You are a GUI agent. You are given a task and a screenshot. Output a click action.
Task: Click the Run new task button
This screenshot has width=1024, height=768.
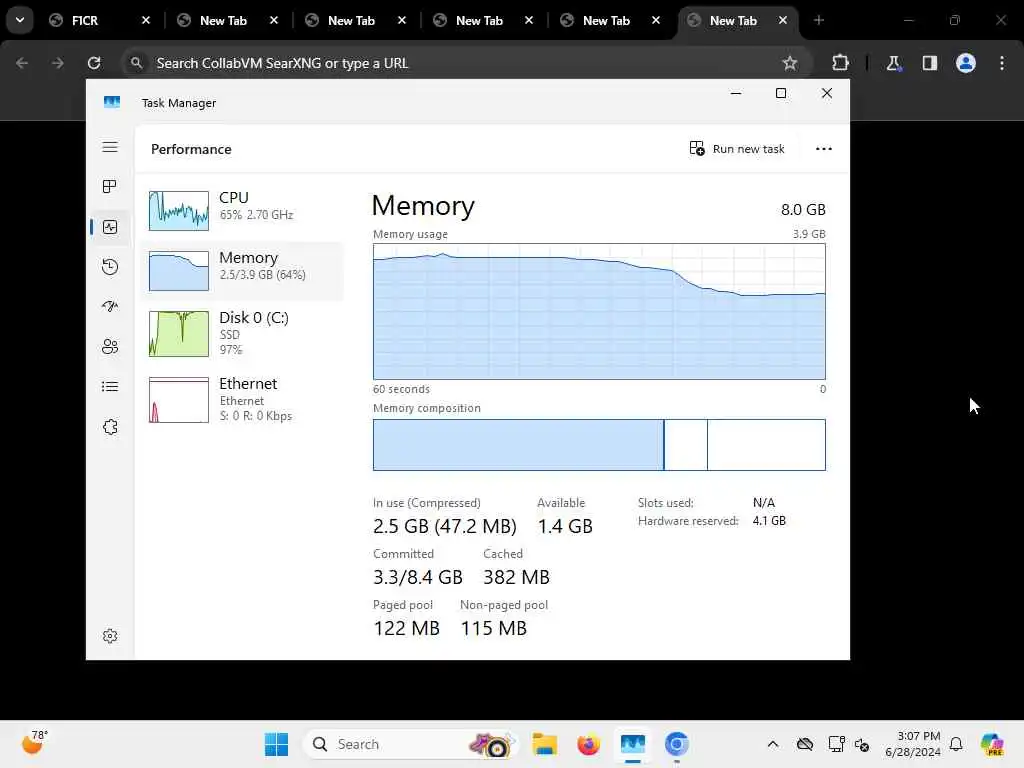[x=737, y=149]
